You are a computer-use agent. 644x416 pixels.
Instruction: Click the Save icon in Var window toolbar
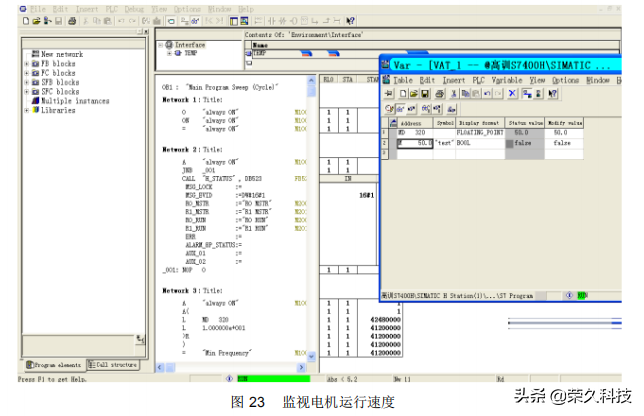point(425,93)
